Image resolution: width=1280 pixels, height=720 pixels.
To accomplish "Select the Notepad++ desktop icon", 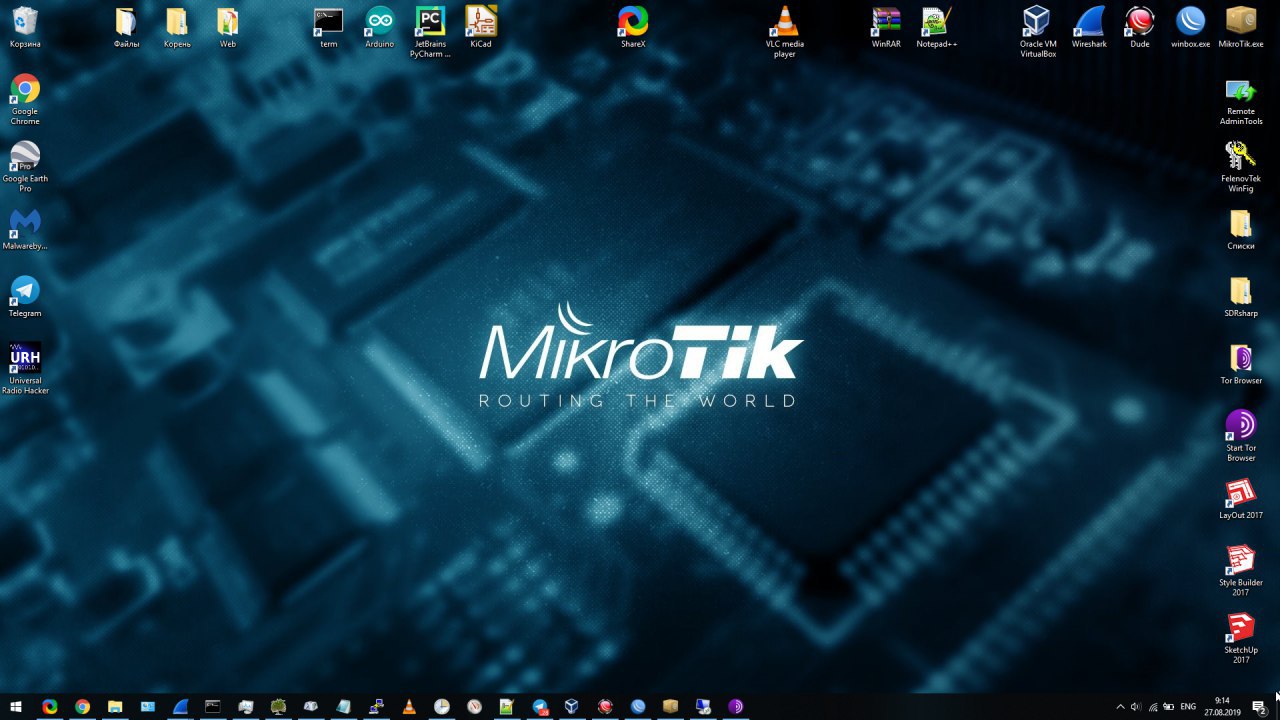I will click(x=937, y=27).
